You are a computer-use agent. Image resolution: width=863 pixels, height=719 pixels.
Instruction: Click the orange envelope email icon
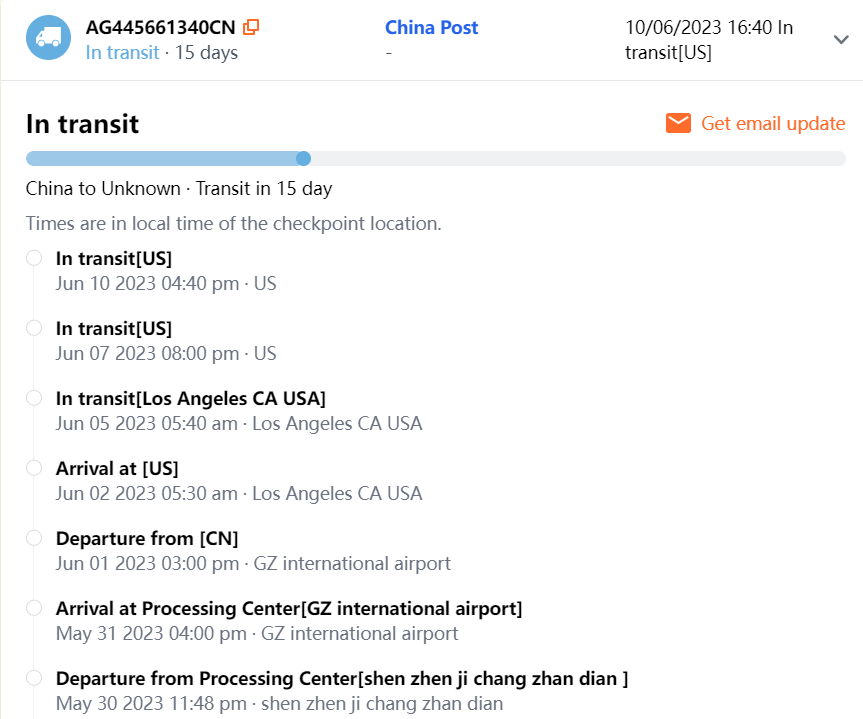pyautogui.click(x=678, y=123)
